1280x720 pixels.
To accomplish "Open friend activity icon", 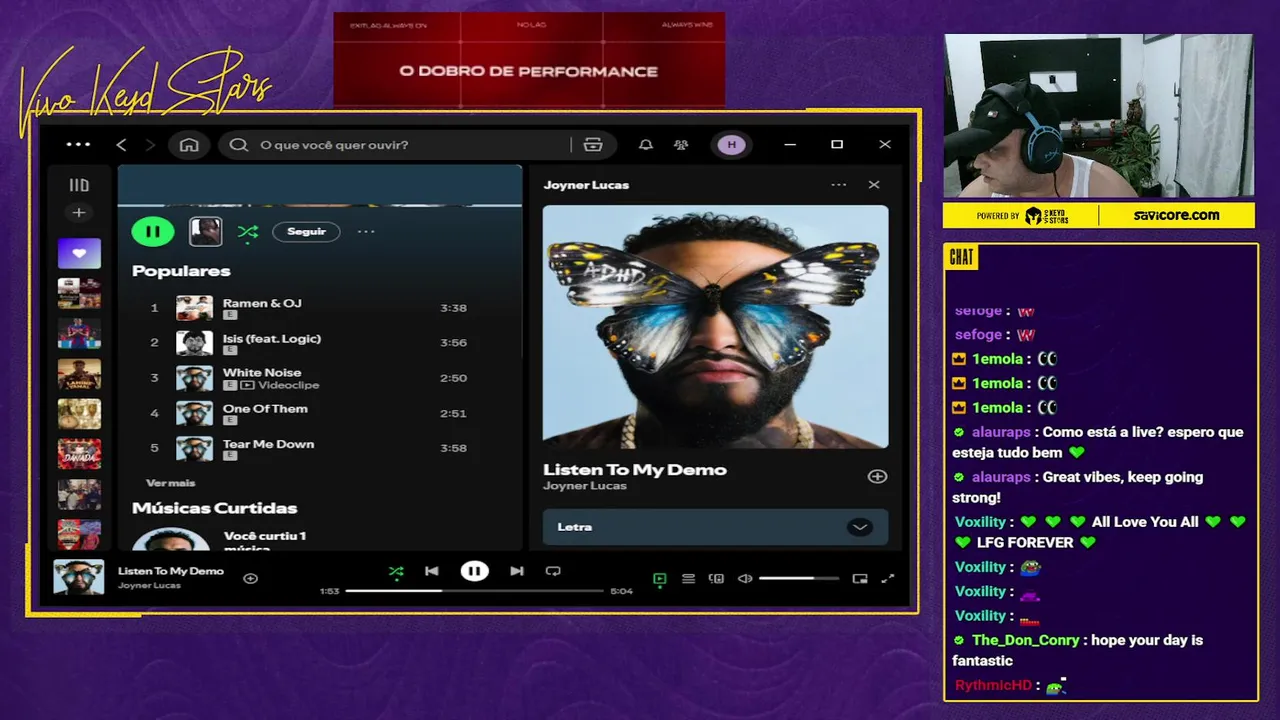I will point(681,145).
